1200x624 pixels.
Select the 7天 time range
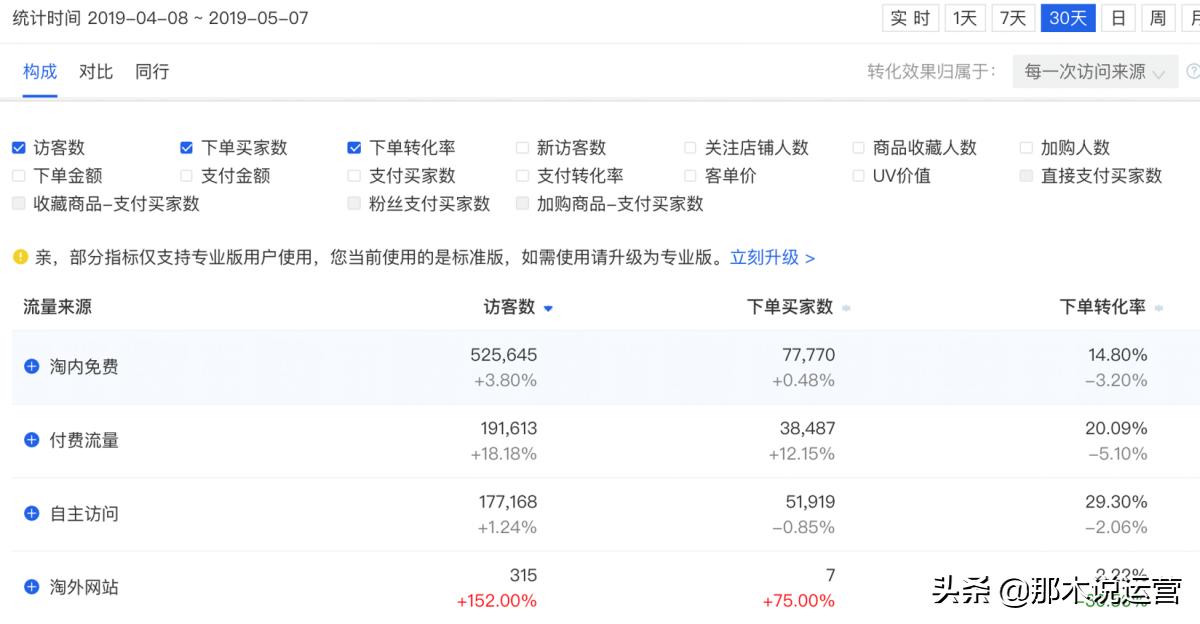pyautogui.click(x=1012, y=17)
